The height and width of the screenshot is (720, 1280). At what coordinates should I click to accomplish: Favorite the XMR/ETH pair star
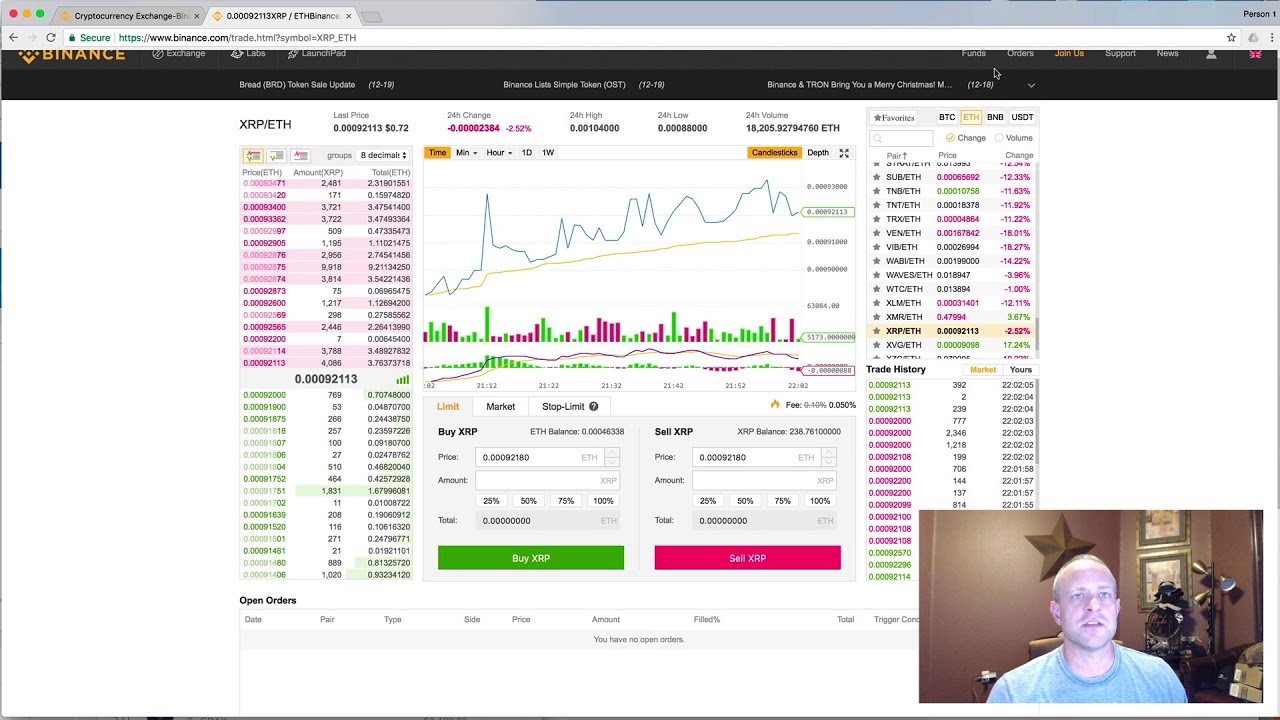pyautogui.click(x=877, y=317)
